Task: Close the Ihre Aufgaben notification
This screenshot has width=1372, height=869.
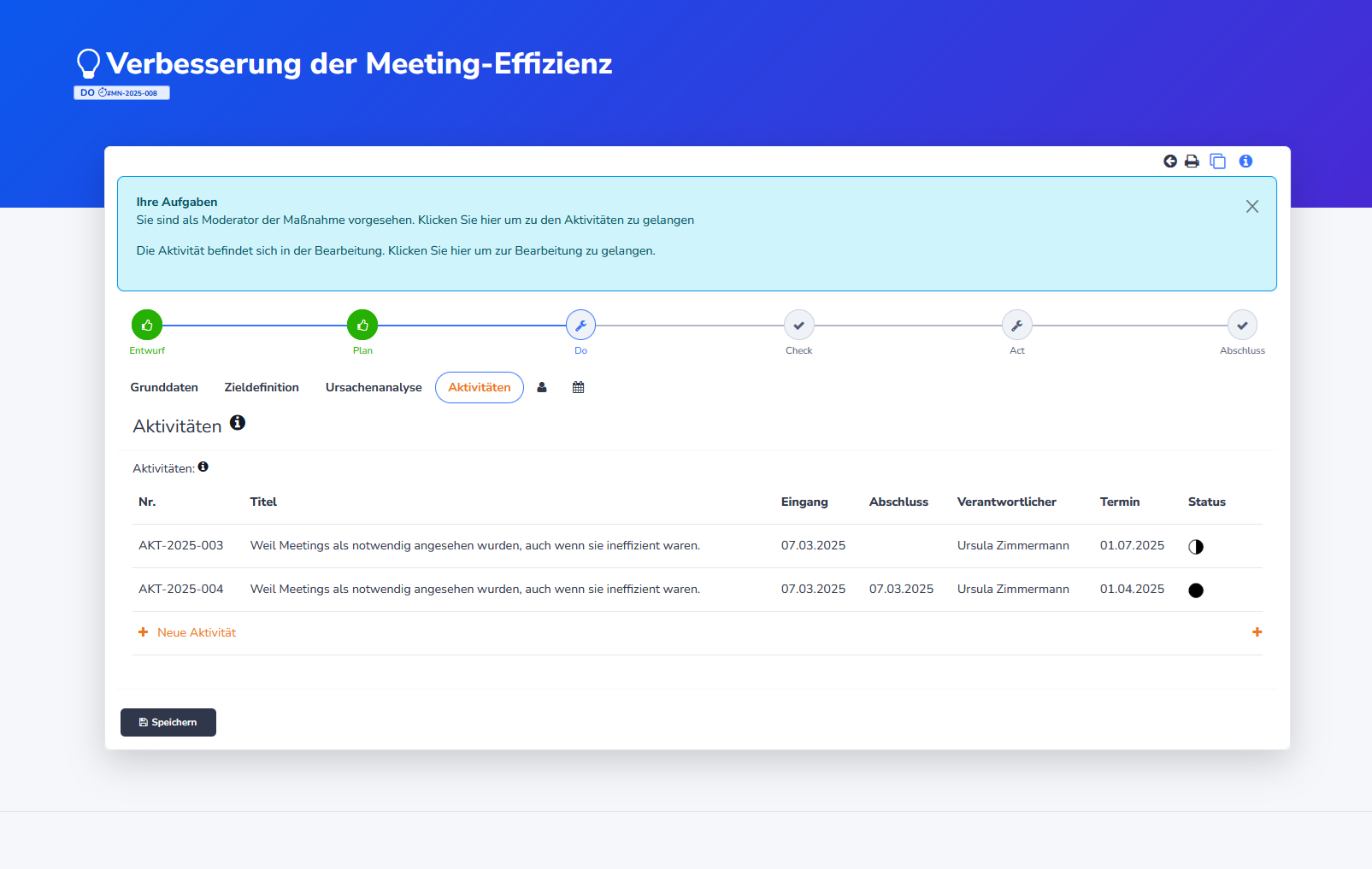Action: (1251, 207)
